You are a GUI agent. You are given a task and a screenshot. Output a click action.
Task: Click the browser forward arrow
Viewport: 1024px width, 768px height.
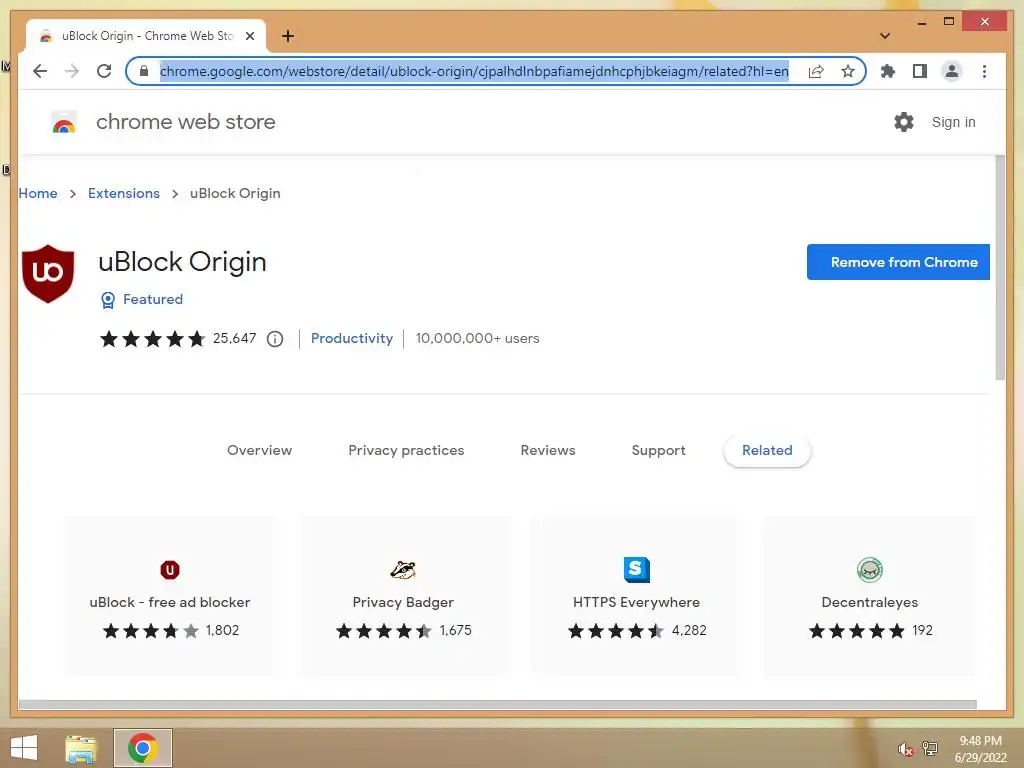tap(72, 71)
